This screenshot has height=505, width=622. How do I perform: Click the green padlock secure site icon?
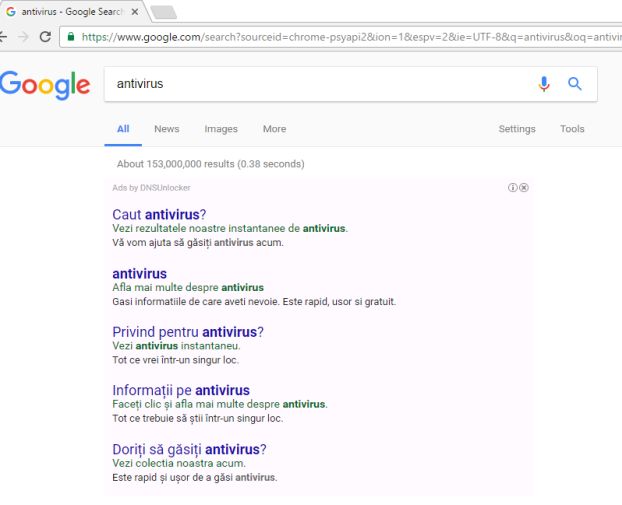click(x=71, y=36)
